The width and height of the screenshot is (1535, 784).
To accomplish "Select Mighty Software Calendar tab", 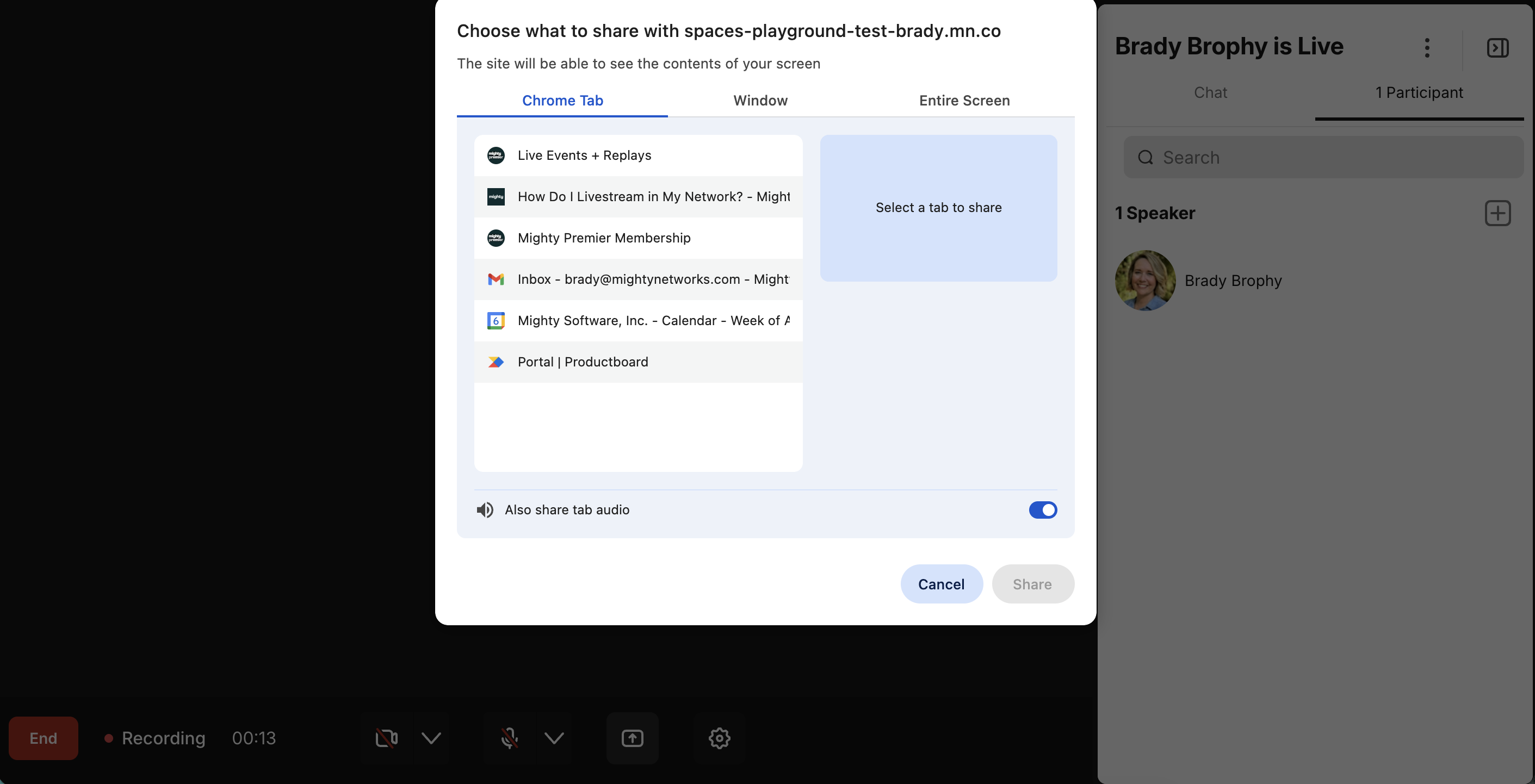I will [x=638, y=321].
